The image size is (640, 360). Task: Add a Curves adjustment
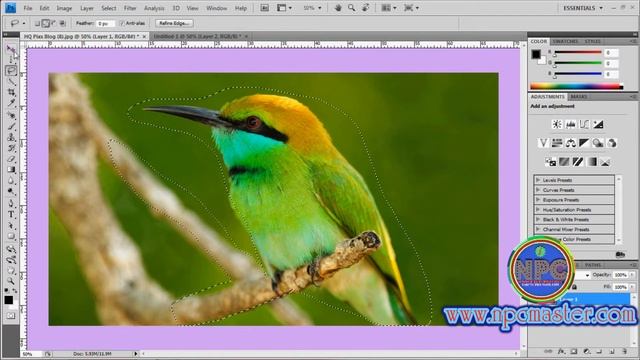(x=584, y=124)
